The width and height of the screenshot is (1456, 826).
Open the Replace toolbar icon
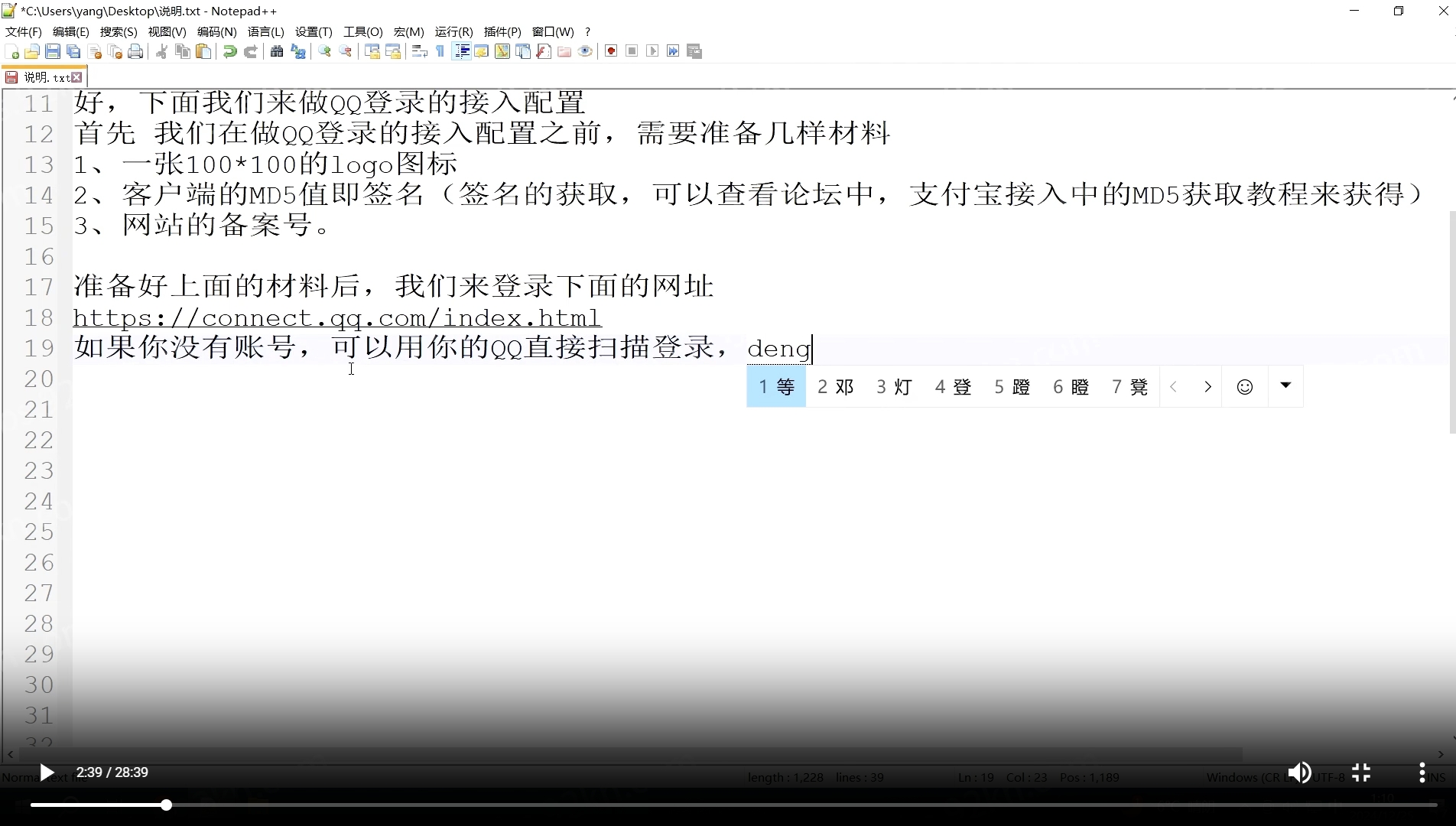(298, 51)
